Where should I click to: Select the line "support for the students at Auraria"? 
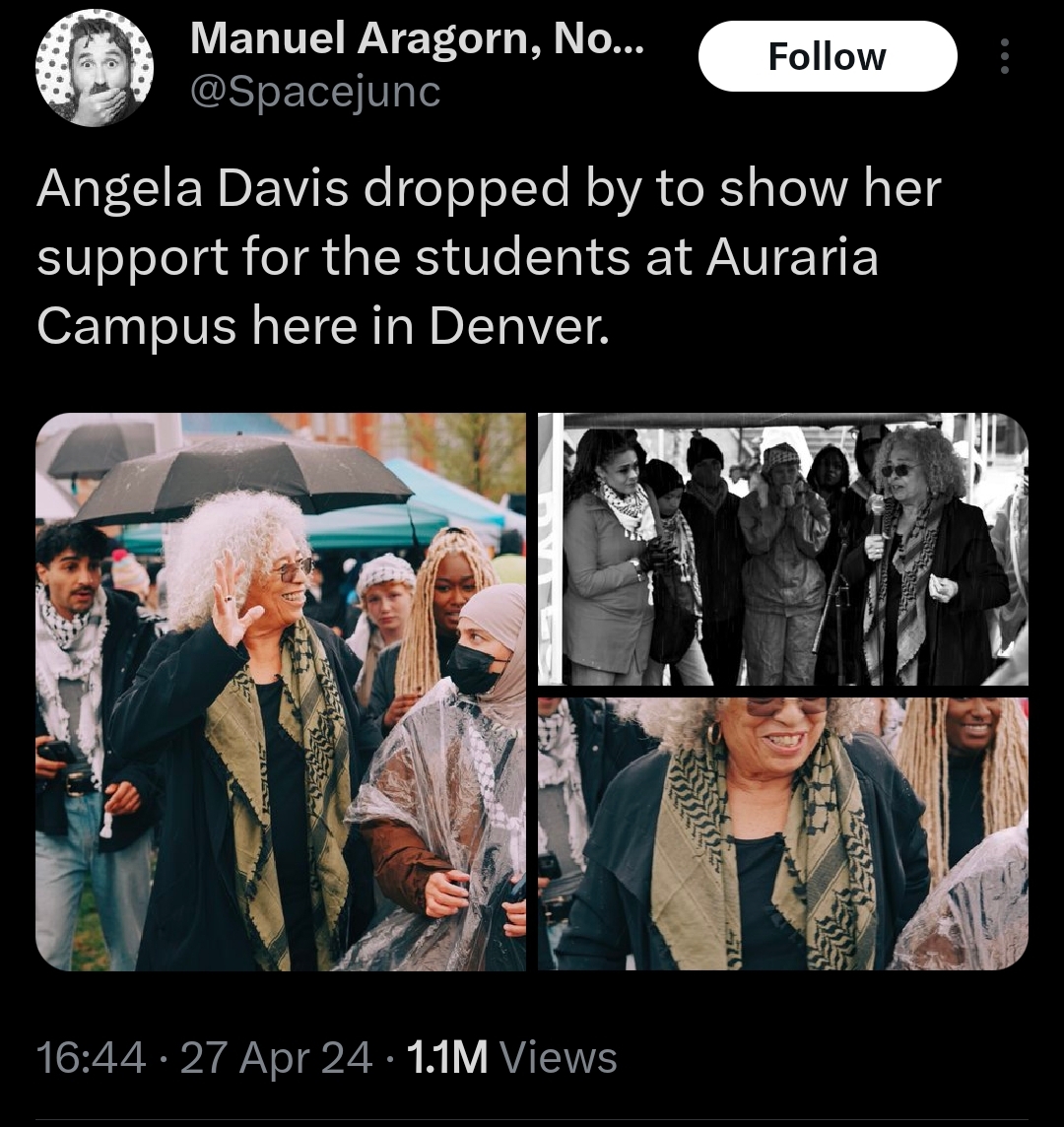[457, 257]
